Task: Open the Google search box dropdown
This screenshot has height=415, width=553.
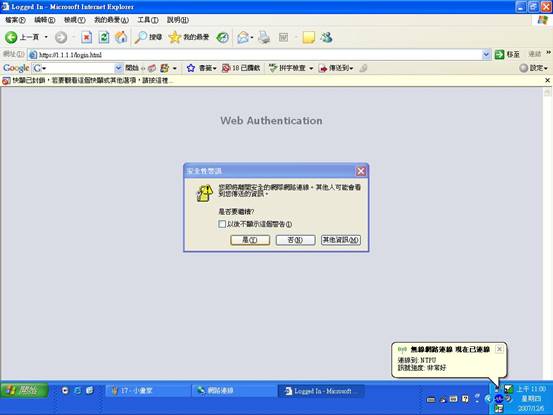Action: 118,68
